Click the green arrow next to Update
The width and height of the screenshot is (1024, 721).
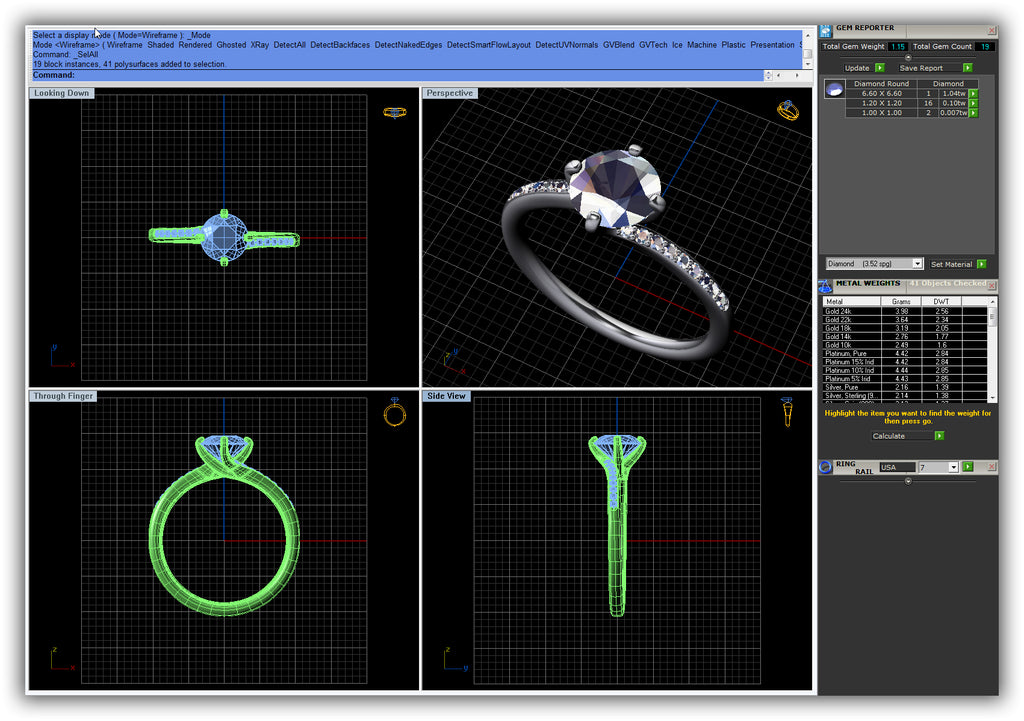(880, 68)
